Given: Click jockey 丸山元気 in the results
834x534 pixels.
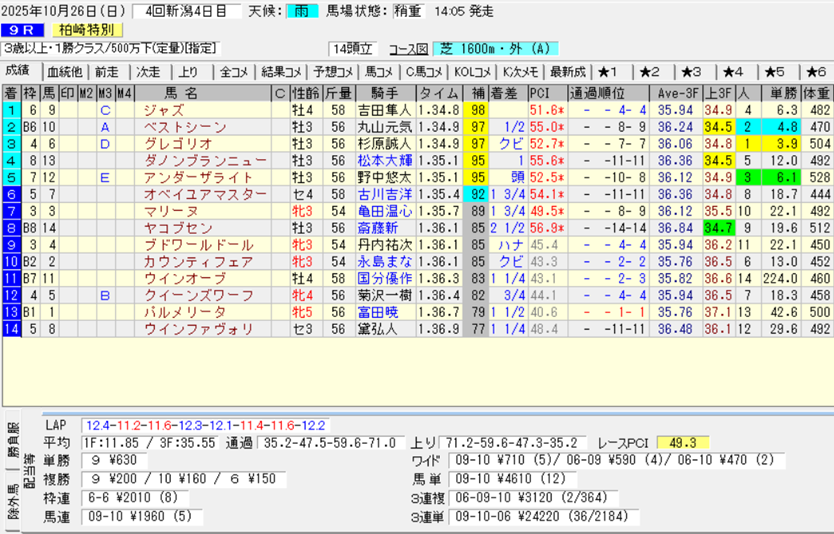Looking at the screenshot, I should pos(385,127).
